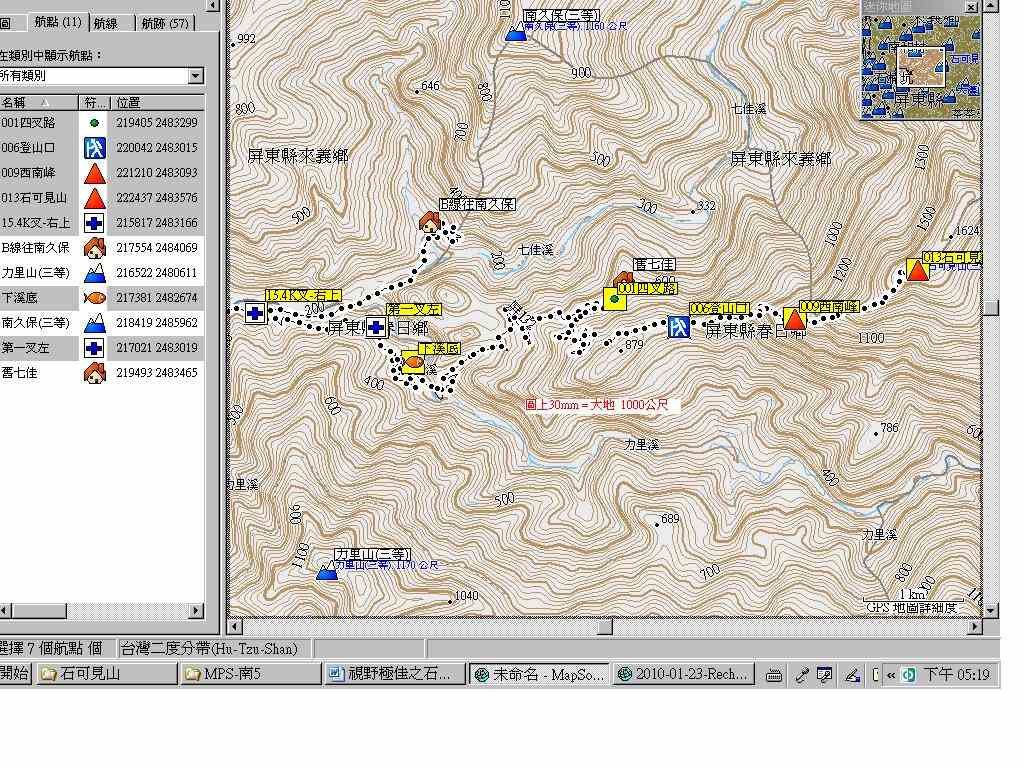Select the house icon beside B線往南久保 in list
1024x768 pixels.
pyautogui.click(x=94, y=248)
